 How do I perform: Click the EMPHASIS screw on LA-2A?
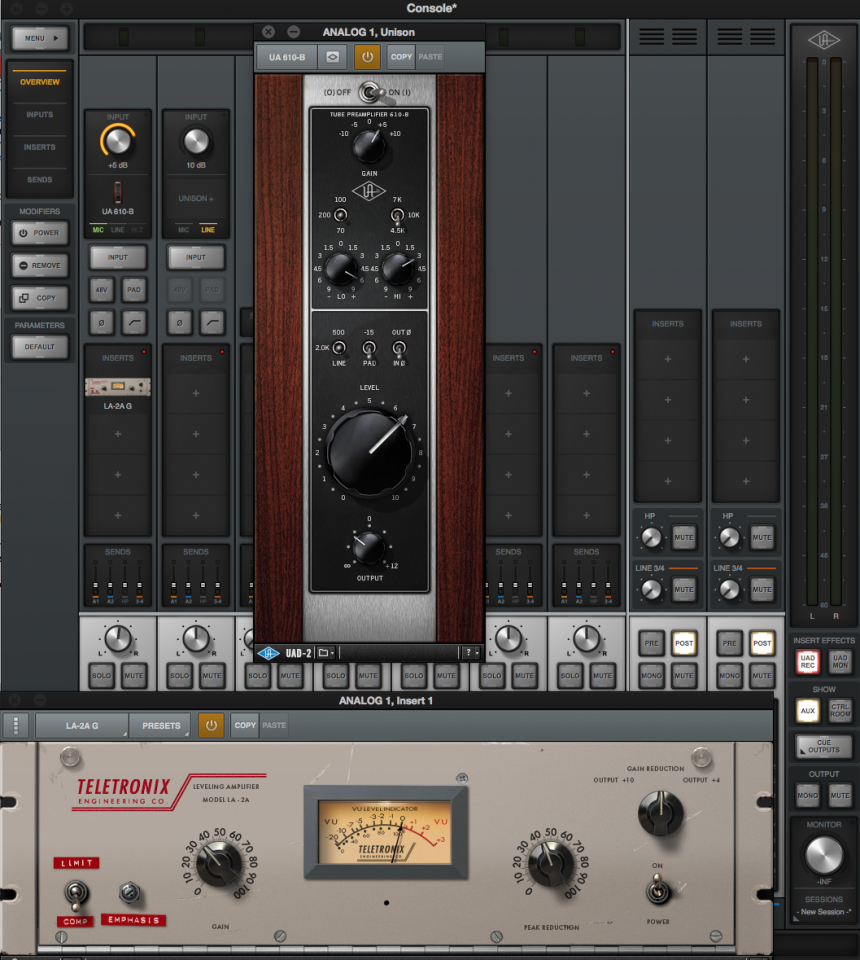(x=129, y=893)
